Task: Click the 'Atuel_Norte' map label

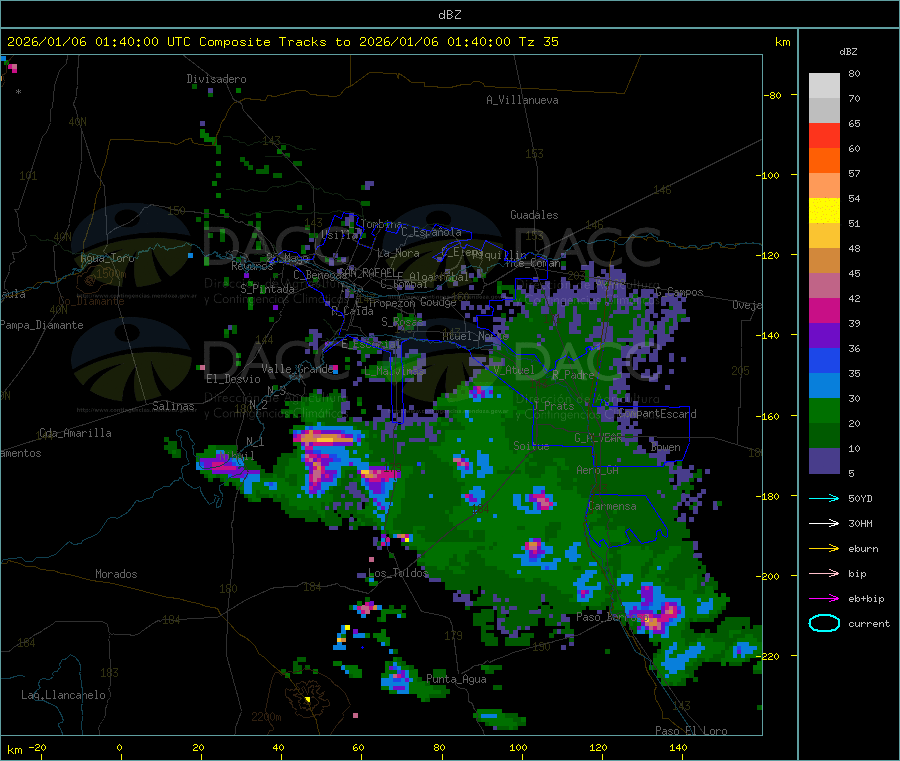Action: 475,336
